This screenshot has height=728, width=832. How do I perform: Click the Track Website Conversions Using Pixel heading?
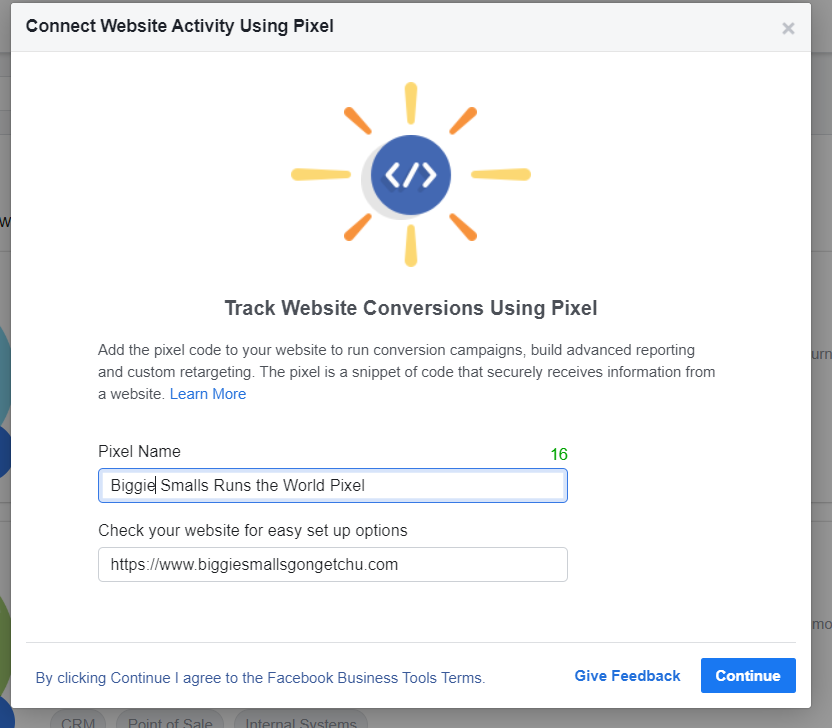pos(411,308)
